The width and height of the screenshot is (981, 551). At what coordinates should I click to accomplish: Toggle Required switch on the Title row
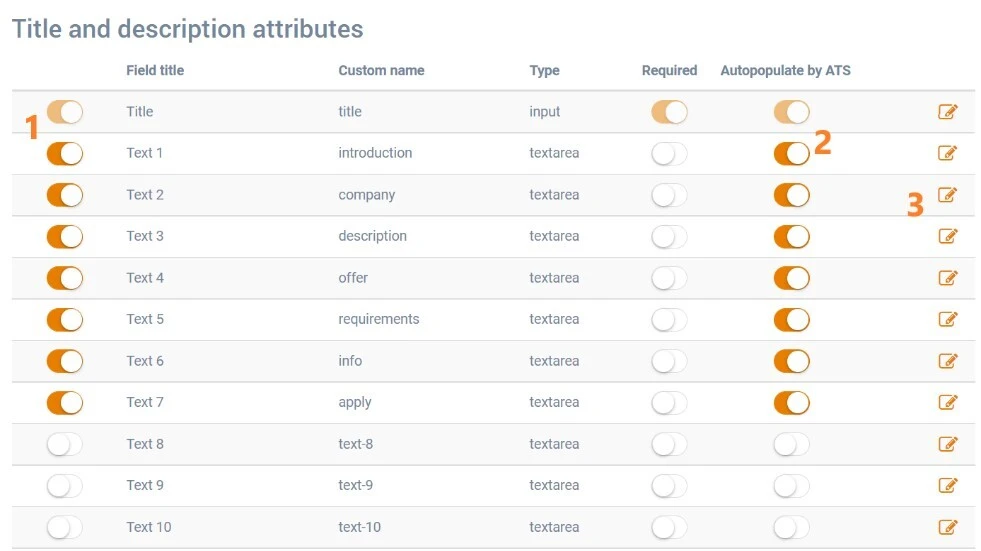pos(669,112)
